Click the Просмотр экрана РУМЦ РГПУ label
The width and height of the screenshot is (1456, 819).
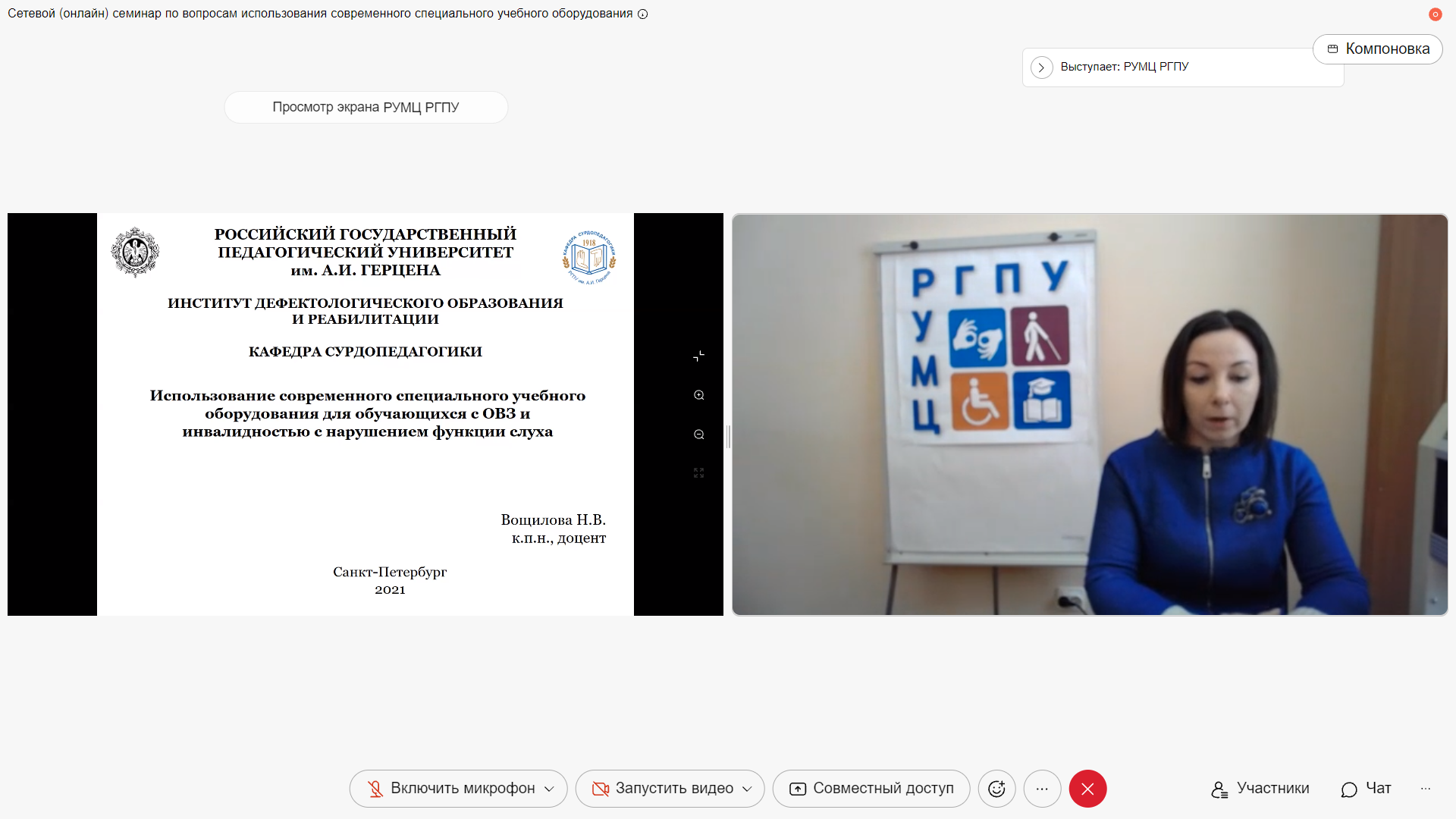[x=366, y=108]
